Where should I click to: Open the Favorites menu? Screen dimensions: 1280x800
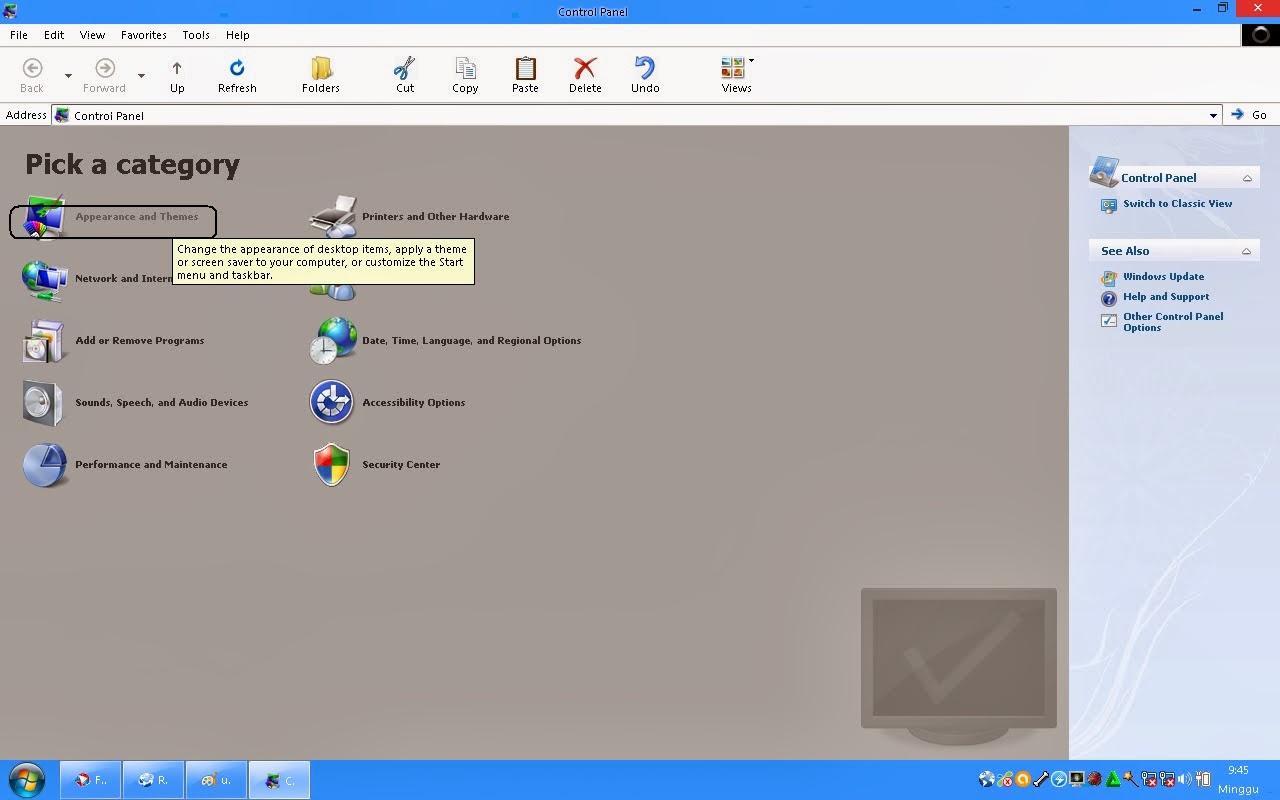[143, 35]
